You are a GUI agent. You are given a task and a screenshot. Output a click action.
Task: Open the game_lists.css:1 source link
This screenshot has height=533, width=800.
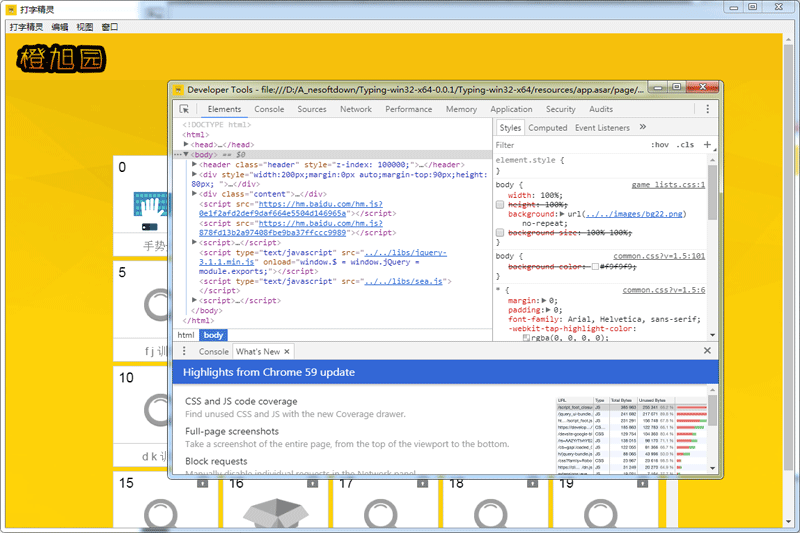pyautogui.click(x=667, y=185)
